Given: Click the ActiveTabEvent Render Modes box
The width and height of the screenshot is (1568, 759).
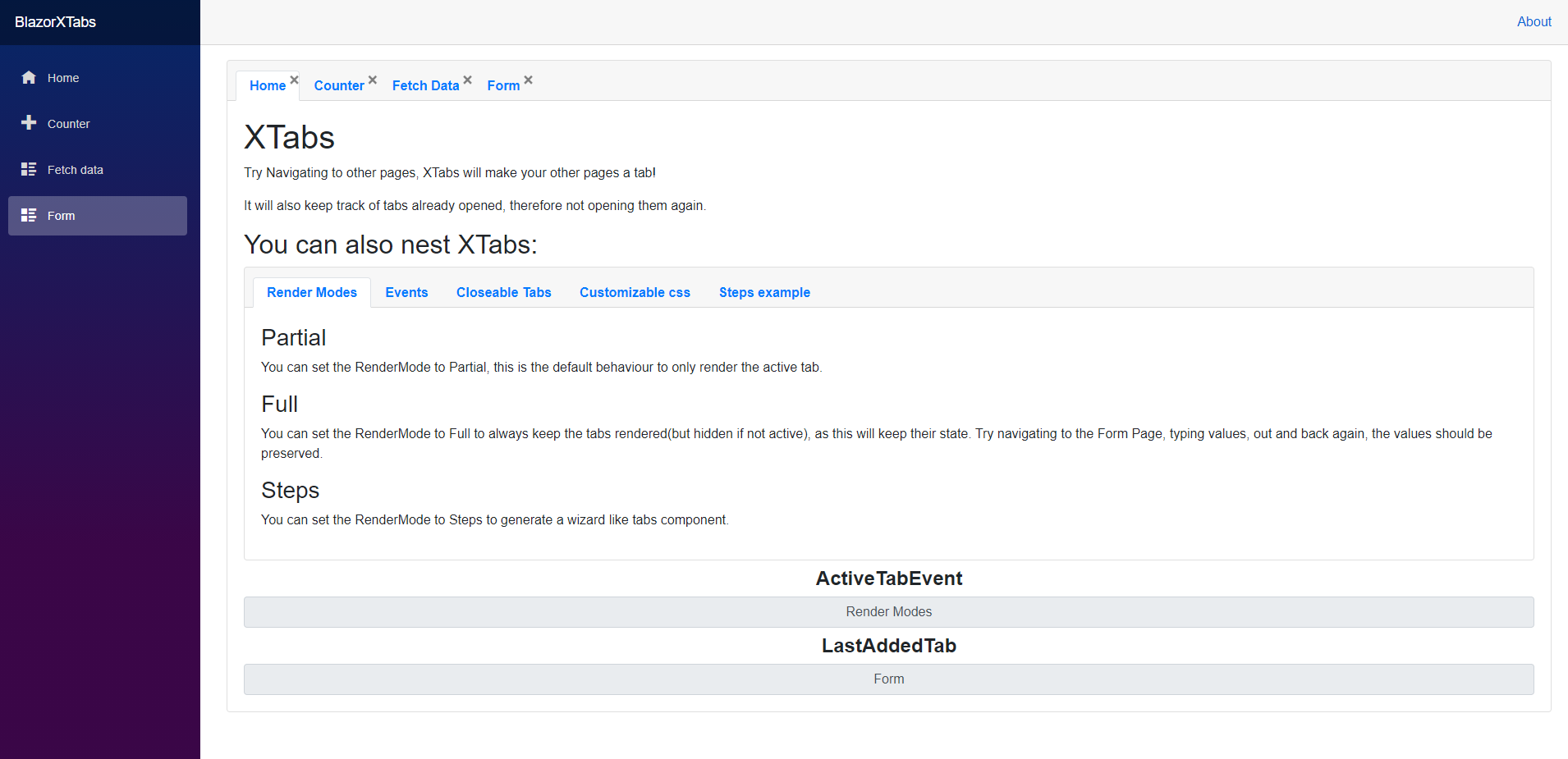Looking at the screenshot, I should (888, 612).
